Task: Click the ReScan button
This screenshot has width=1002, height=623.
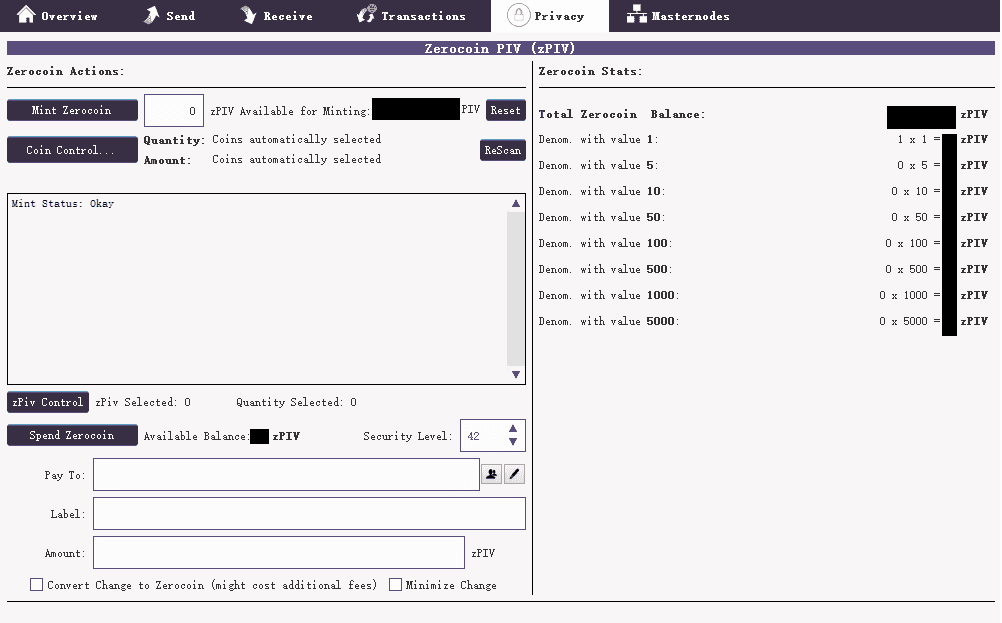Action: 502,150
